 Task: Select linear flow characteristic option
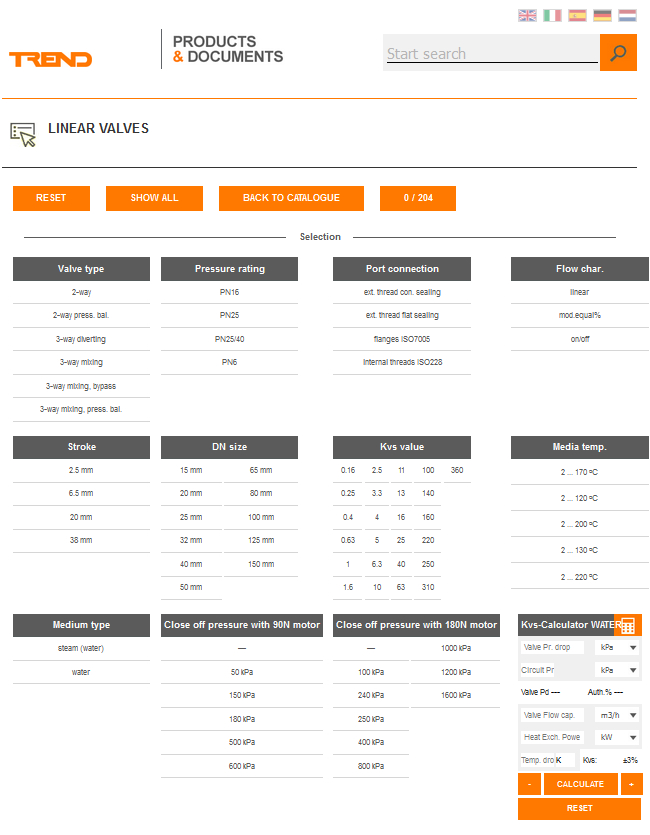(x=579, y=293)
